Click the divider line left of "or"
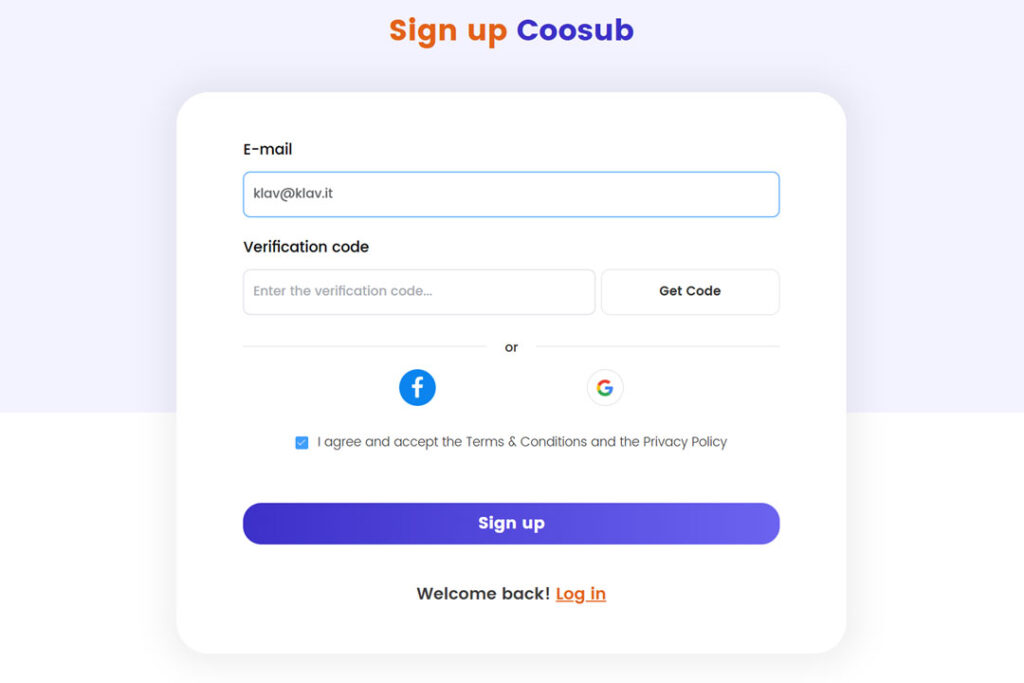 (x=364, y=347)
